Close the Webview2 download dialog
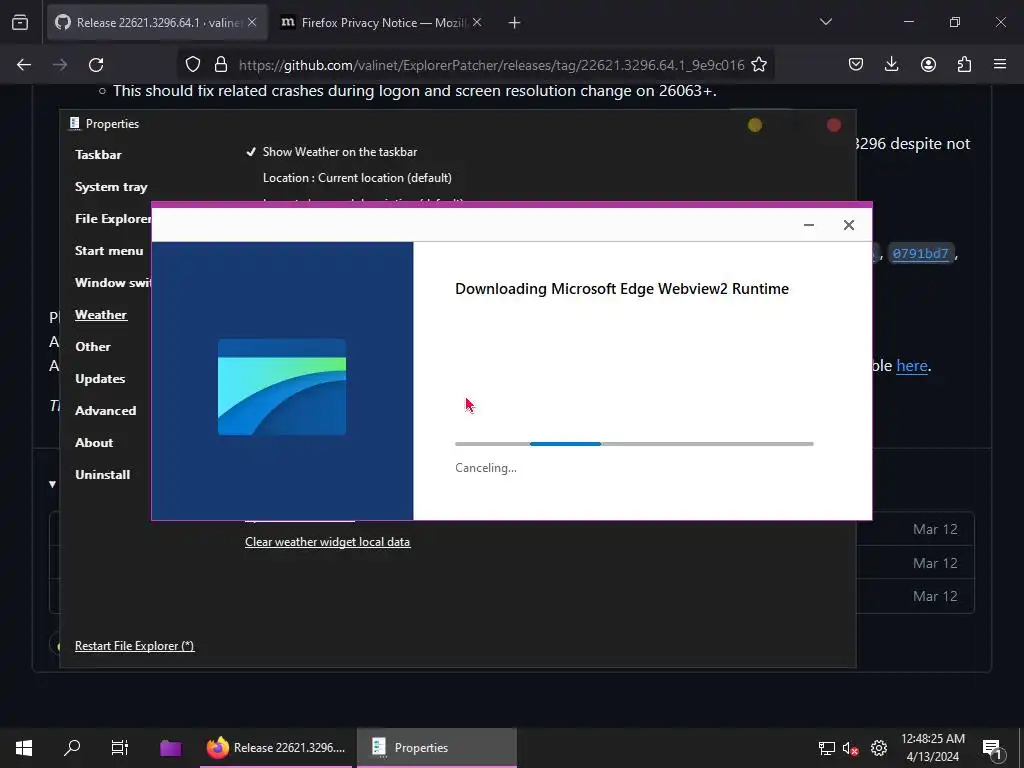Image resolution: width=1024 pixels, height=768 pixels. coord(848,225)
